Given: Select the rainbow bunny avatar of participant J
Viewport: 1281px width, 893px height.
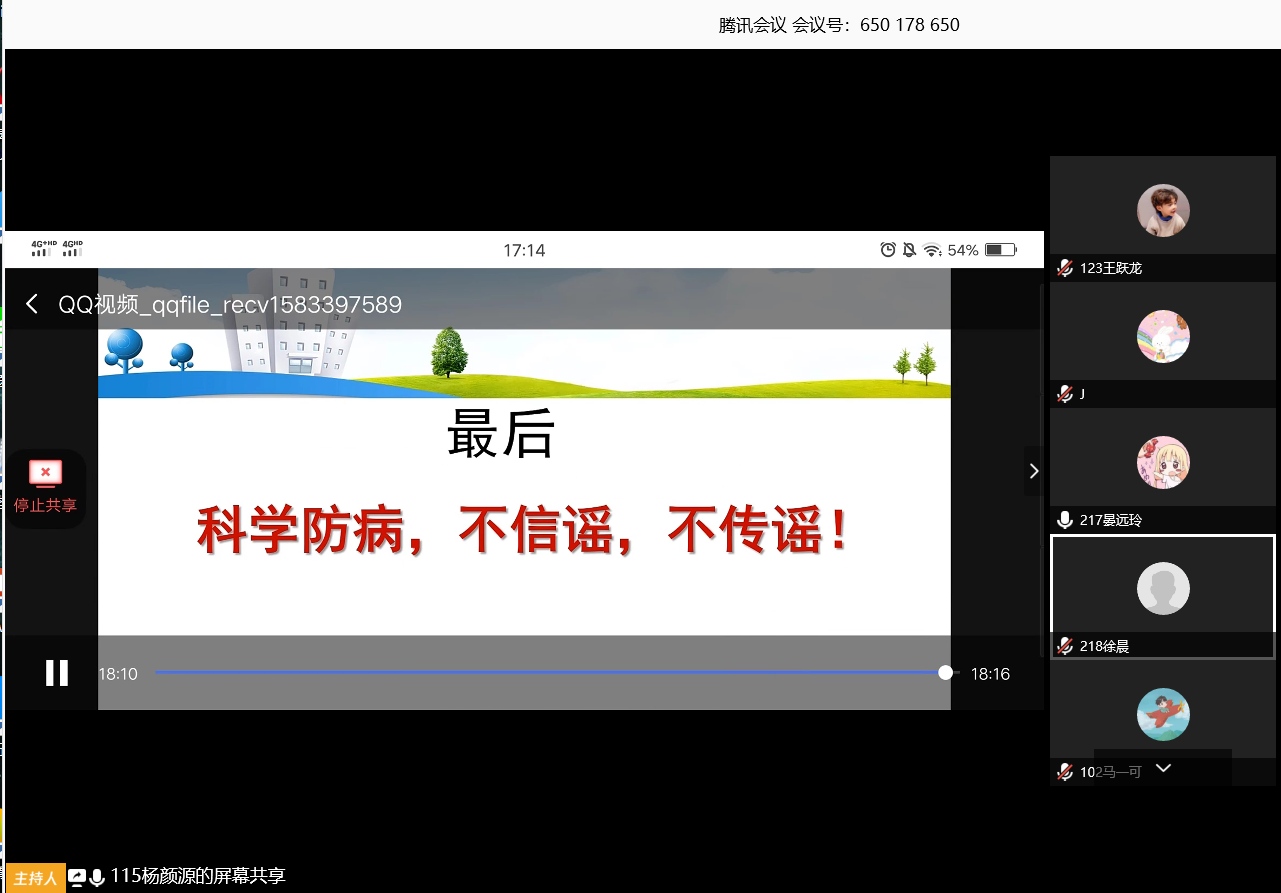Looking at the screenshot, I should 1163,336.
